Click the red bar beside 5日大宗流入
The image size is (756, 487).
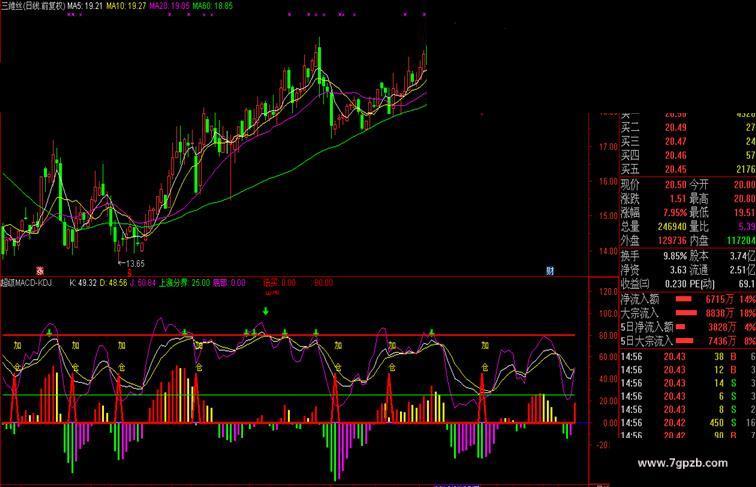(x=685, y=341)
